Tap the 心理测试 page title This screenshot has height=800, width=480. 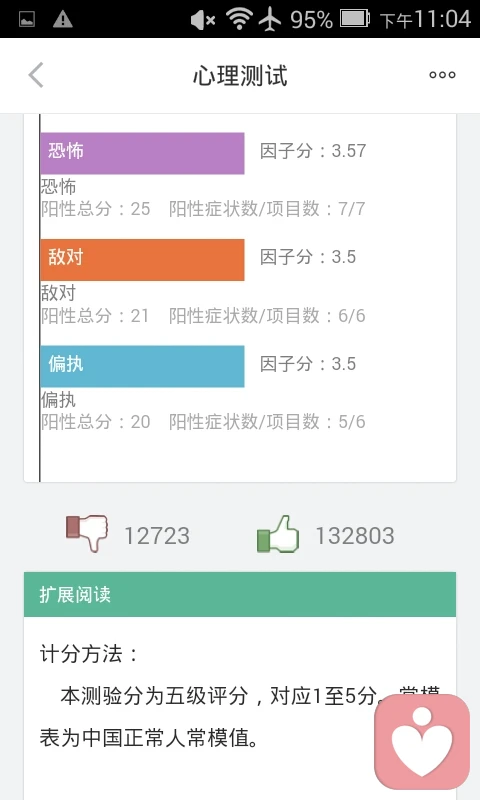(x=240, y=76)
